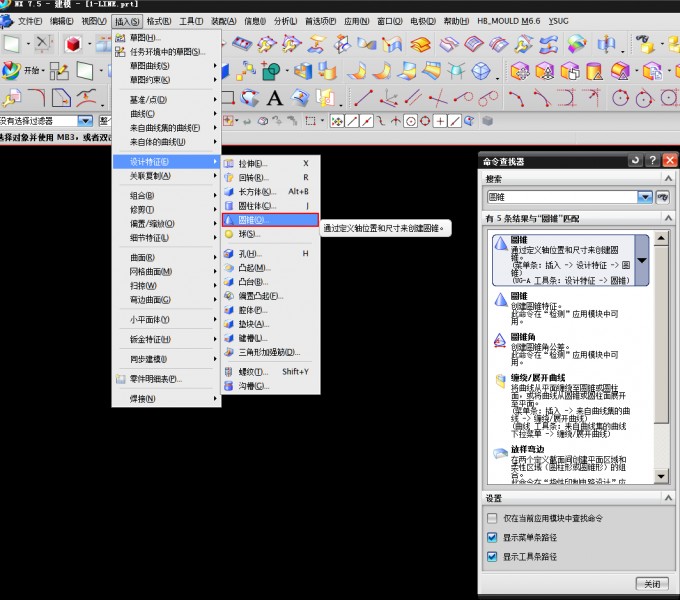Image resolution: width=680 pixels, height=600 pixels.
Task: Click the binoculars button beside search field
Action: tap(663, 197)
